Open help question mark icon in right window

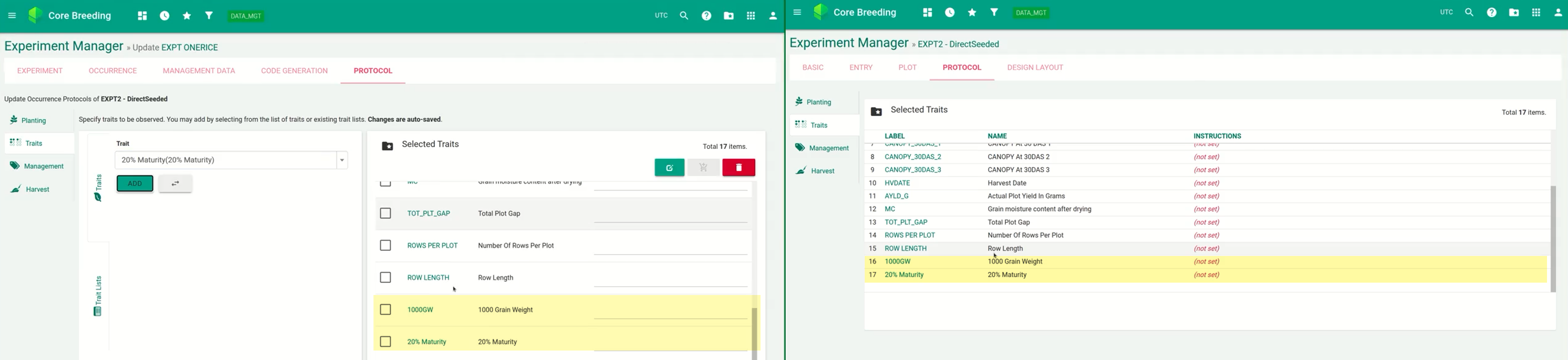(1491, 13)
